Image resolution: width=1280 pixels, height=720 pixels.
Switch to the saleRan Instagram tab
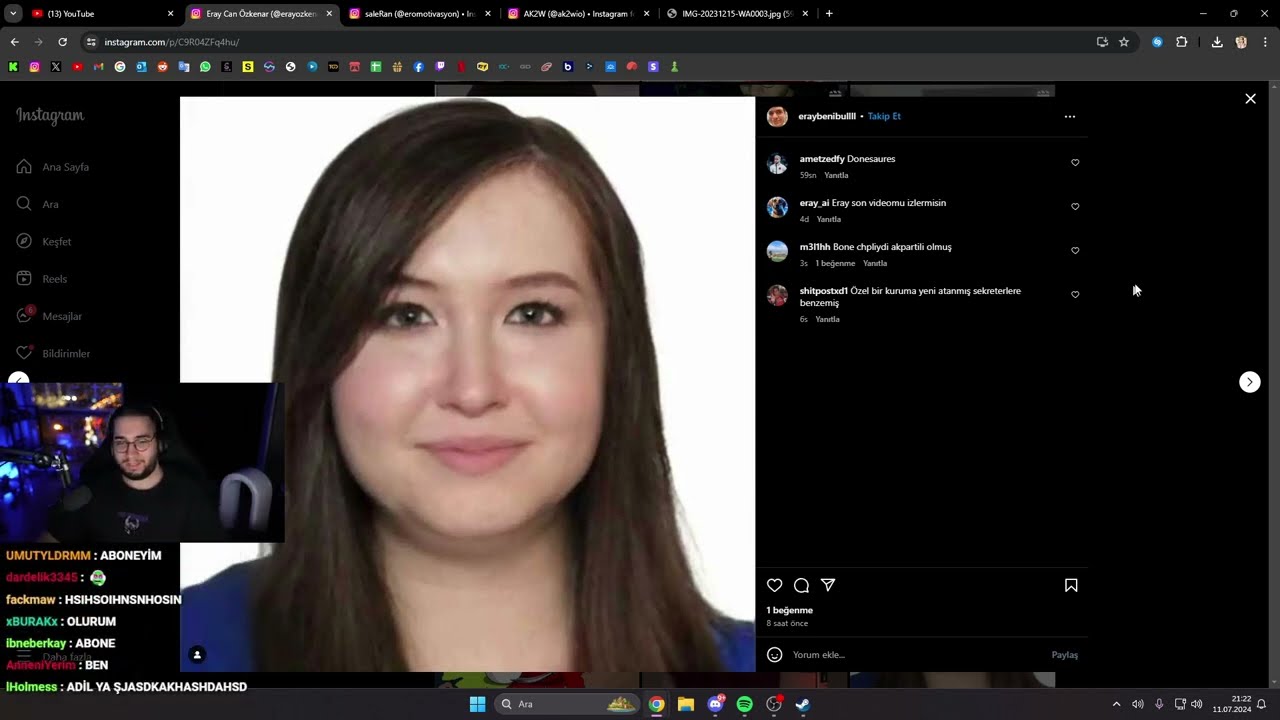[x=420, y=14]
